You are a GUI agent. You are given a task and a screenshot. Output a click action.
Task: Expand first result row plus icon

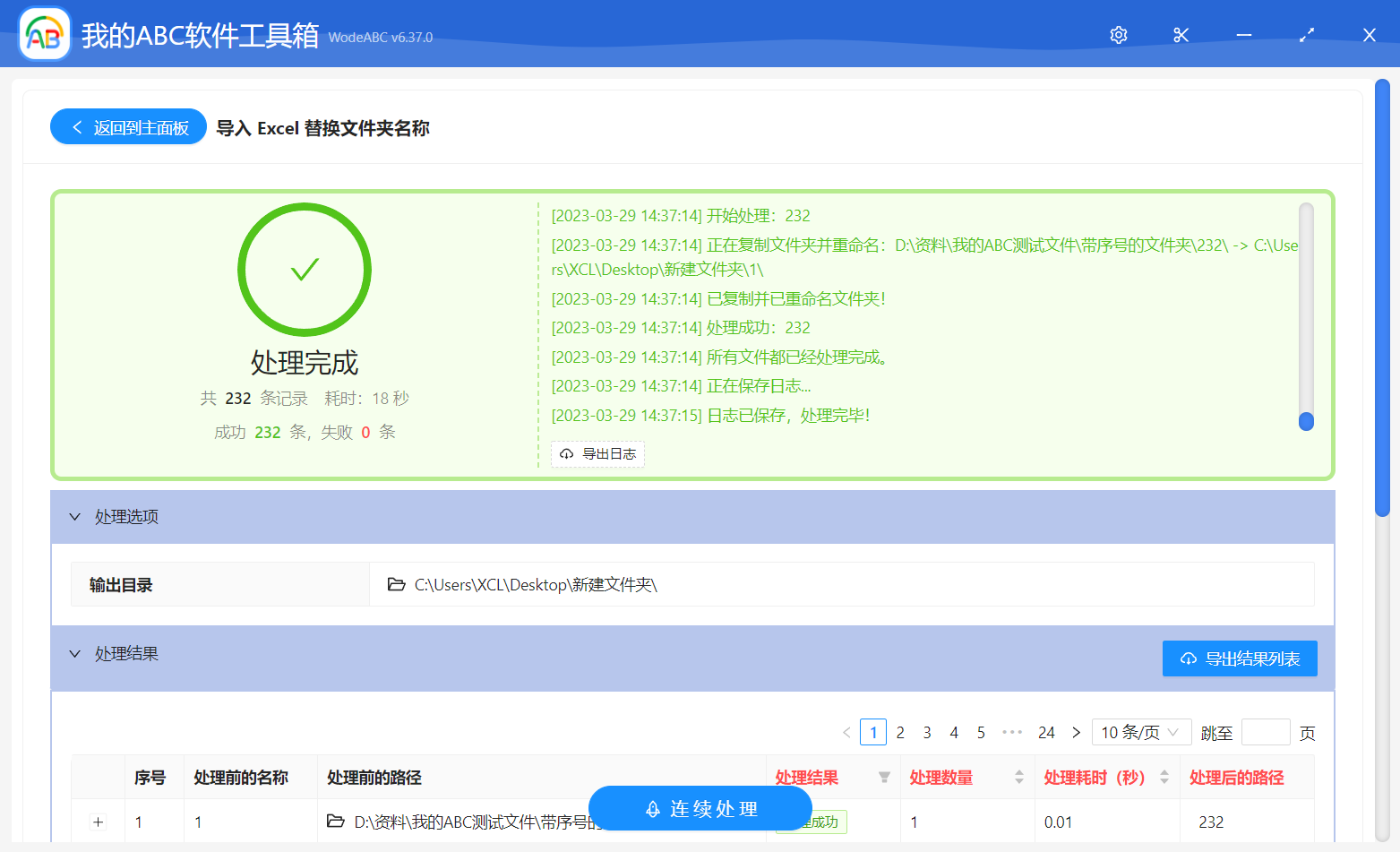(x=99, y=822)
